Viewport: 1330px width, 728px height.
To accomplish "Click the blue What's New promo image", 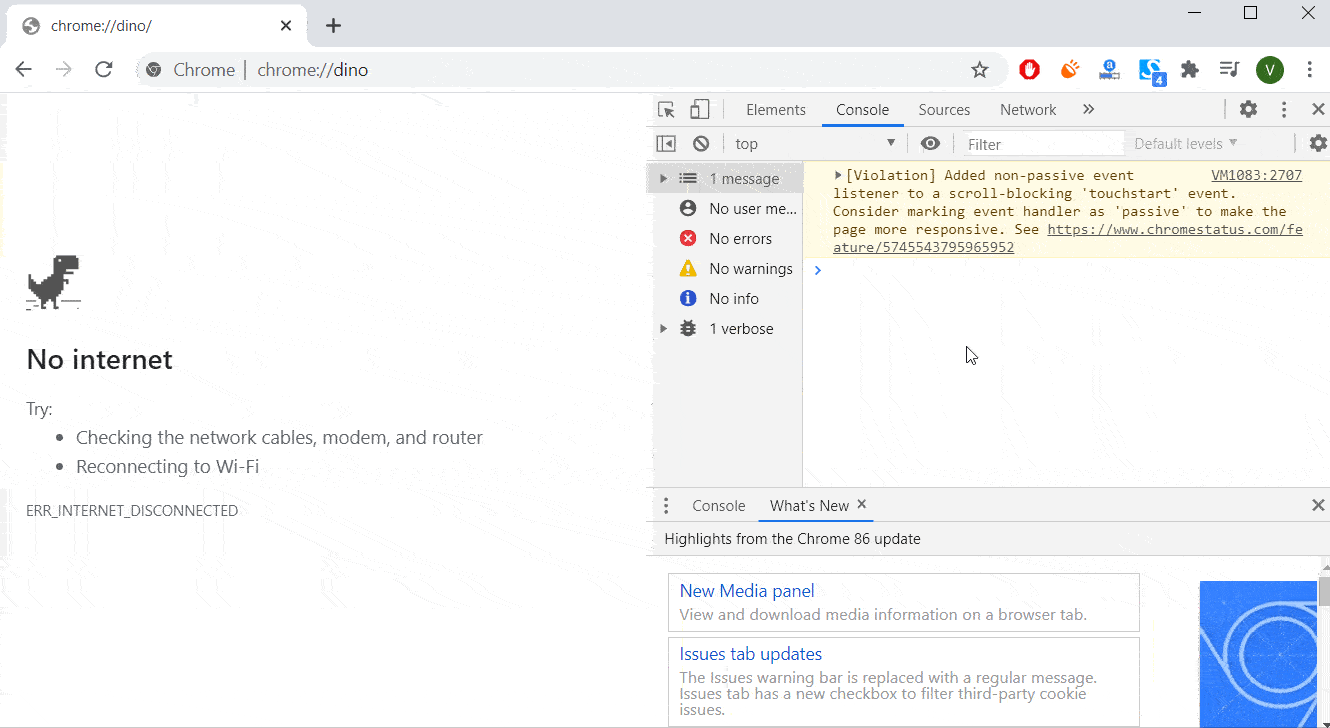I will (x=1258, y=654).
